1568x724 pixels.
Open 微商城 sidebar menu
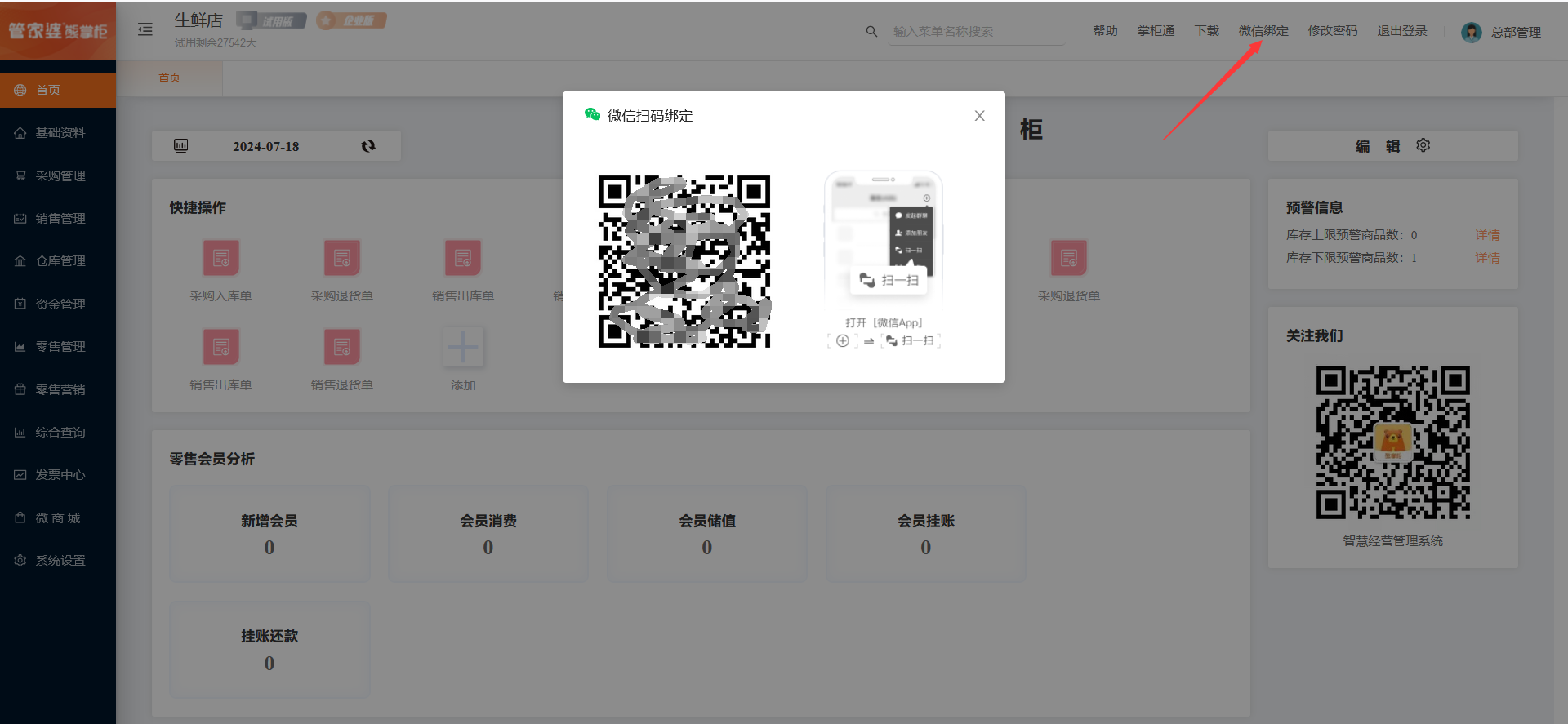point(58,517)
